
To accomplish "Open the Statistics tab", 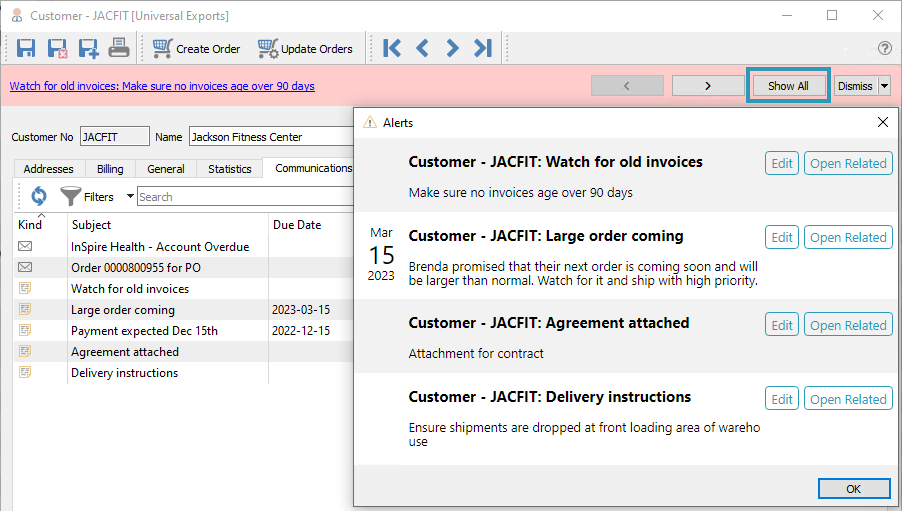I will pos(229,169).
